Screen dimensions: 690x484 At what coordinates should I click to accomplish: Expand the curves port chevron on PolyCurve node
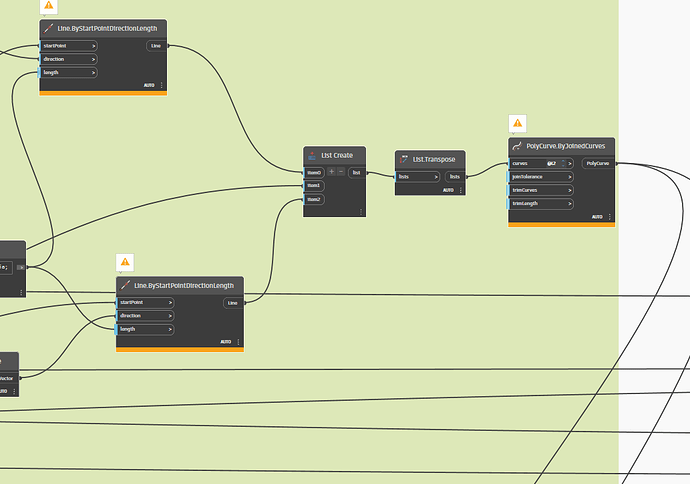click(x=570, y=163)
